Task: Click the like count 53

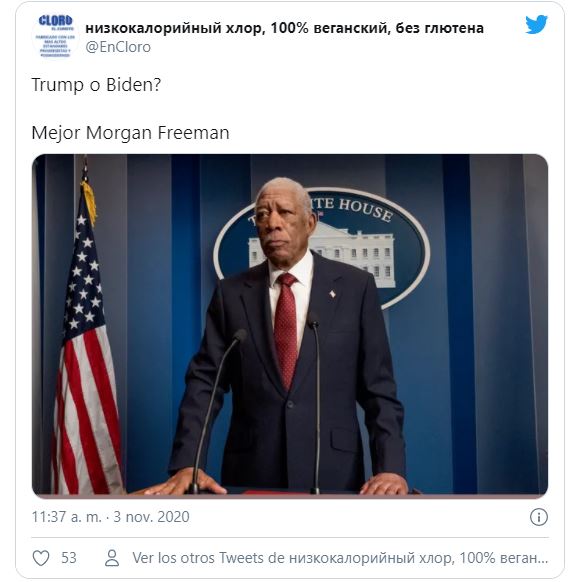Action: click(69, 558)
